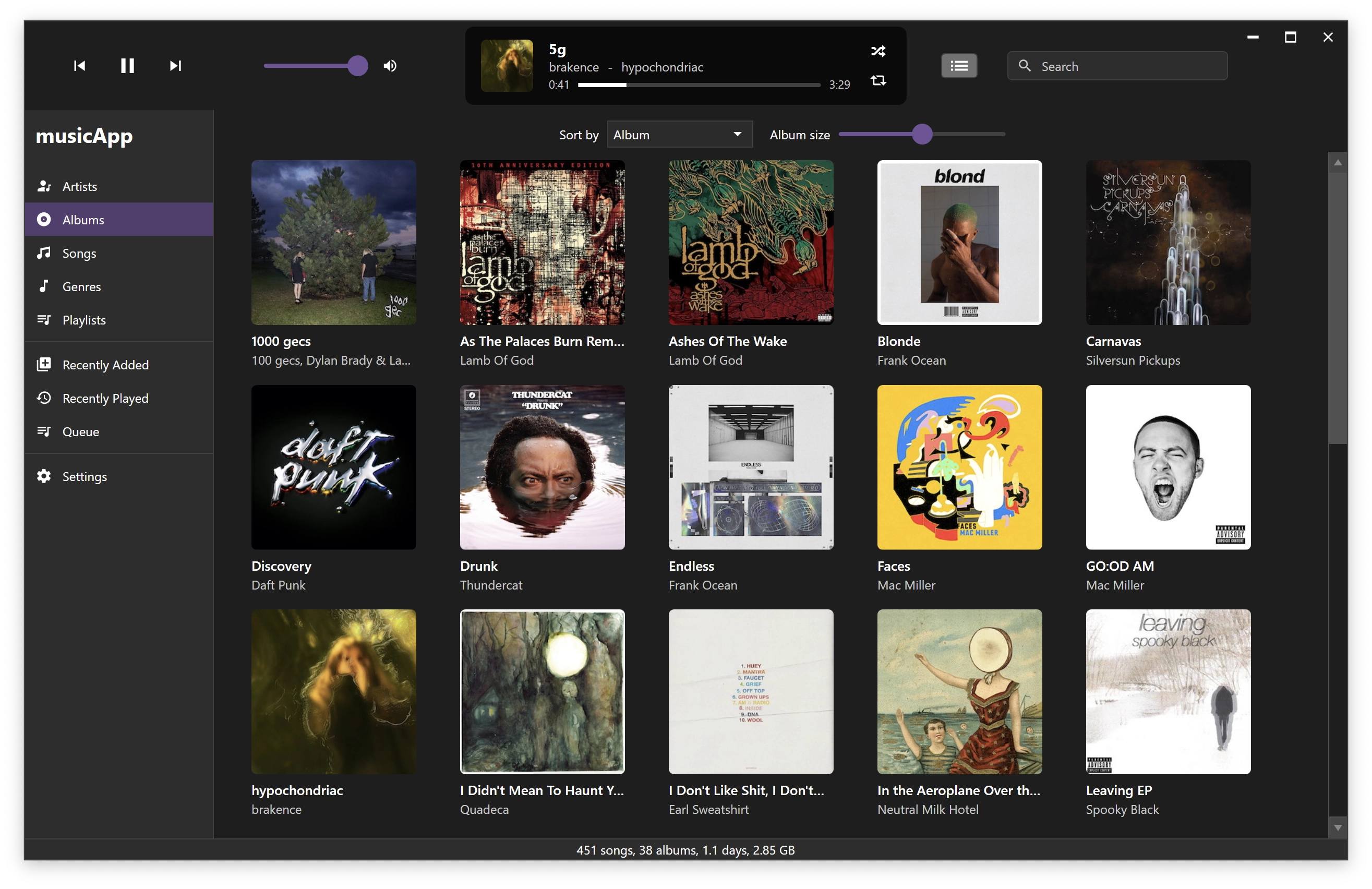
Task: Adjust the Album size slider
Action: tap(922, 134)
